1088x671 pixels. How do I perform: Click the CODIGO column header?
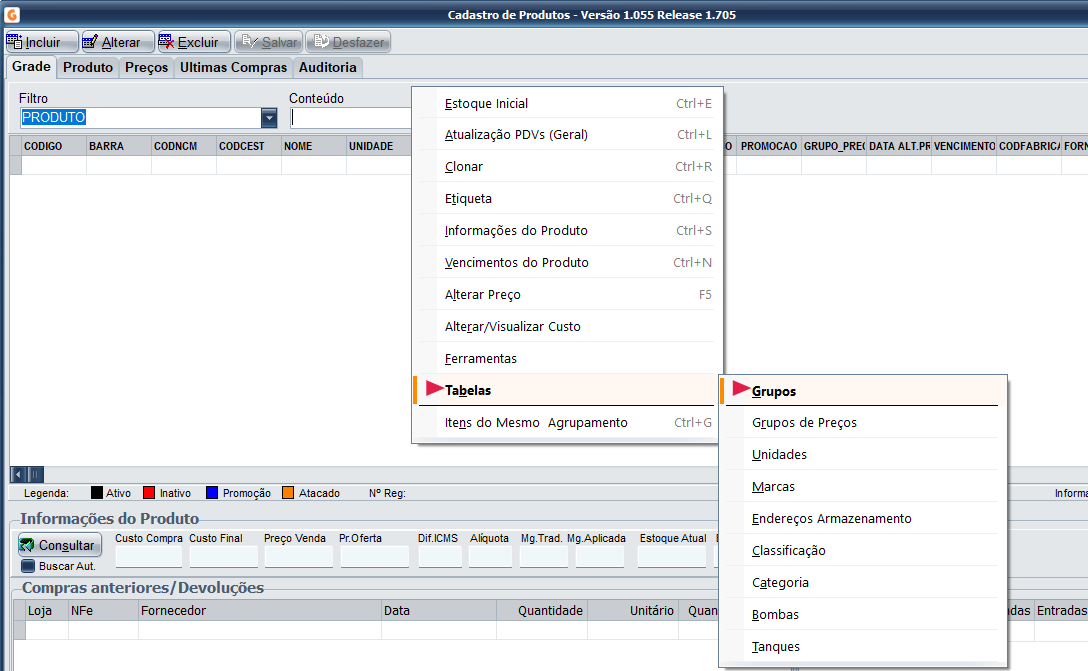click(53, 146)
